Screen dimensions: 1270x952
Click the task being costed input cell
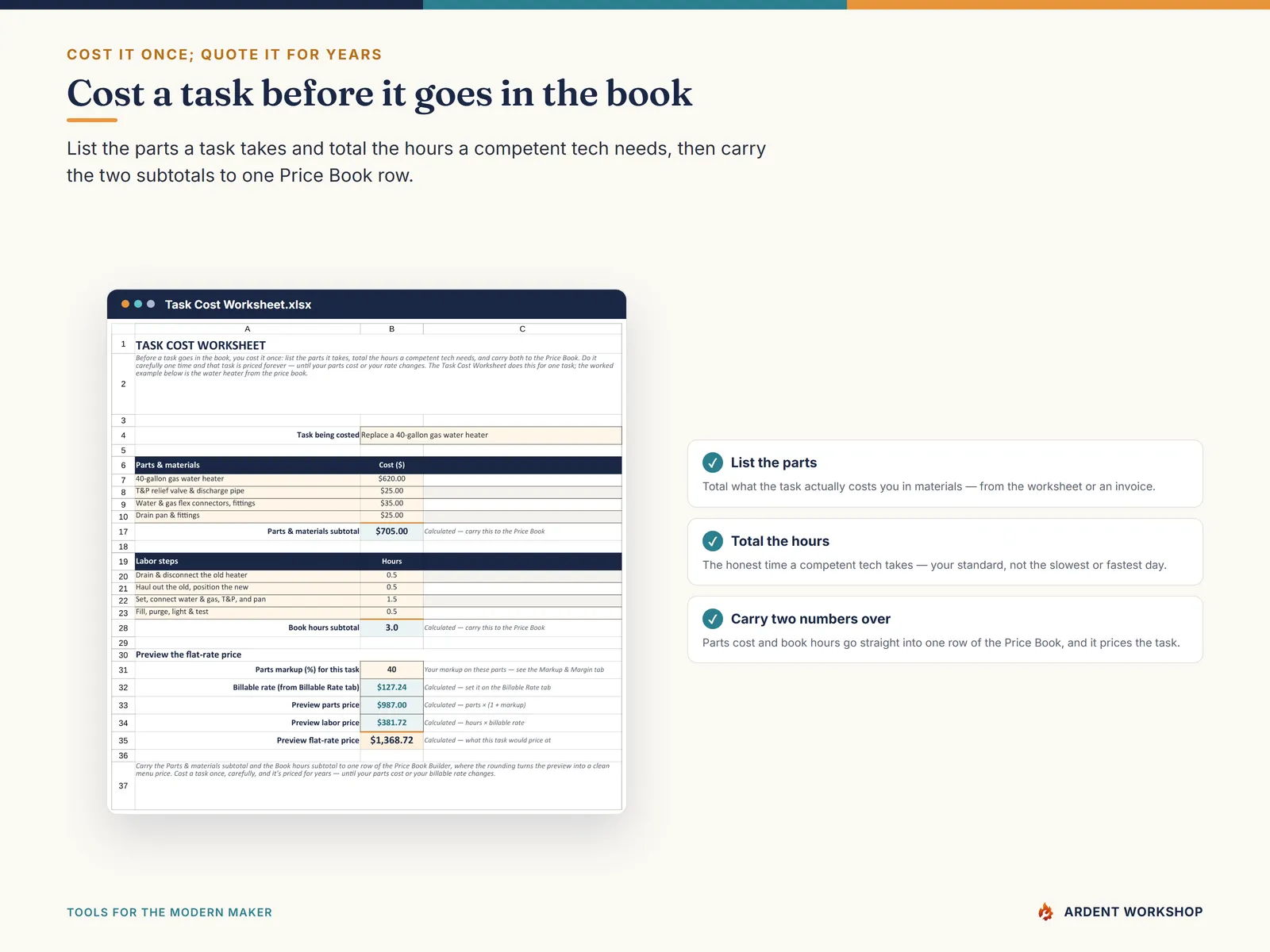[491, 435]
